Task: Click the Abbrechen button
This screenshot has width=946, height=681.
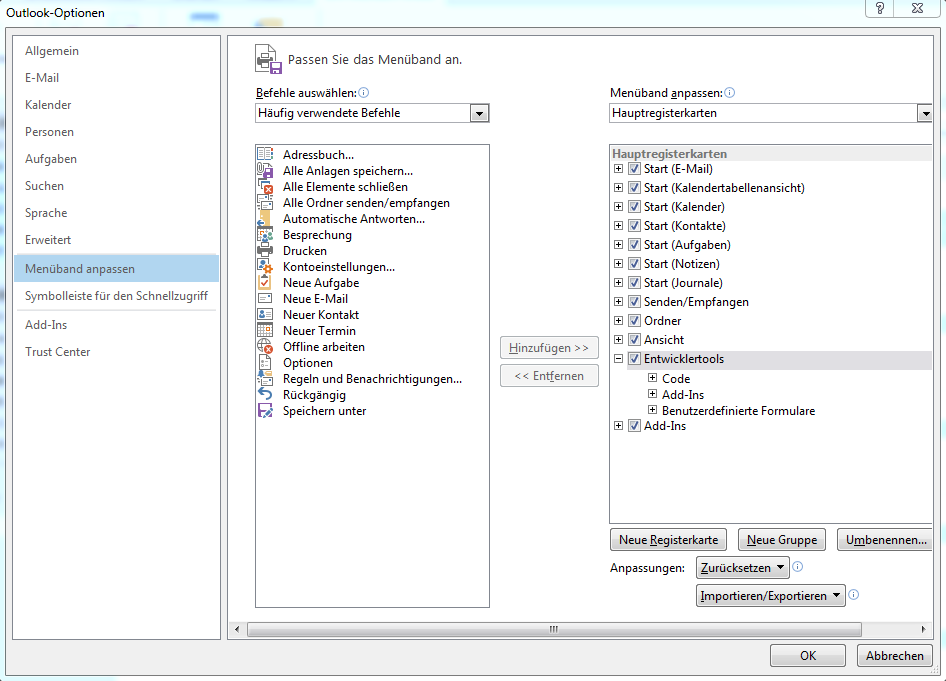Action: tap(895, 656)
